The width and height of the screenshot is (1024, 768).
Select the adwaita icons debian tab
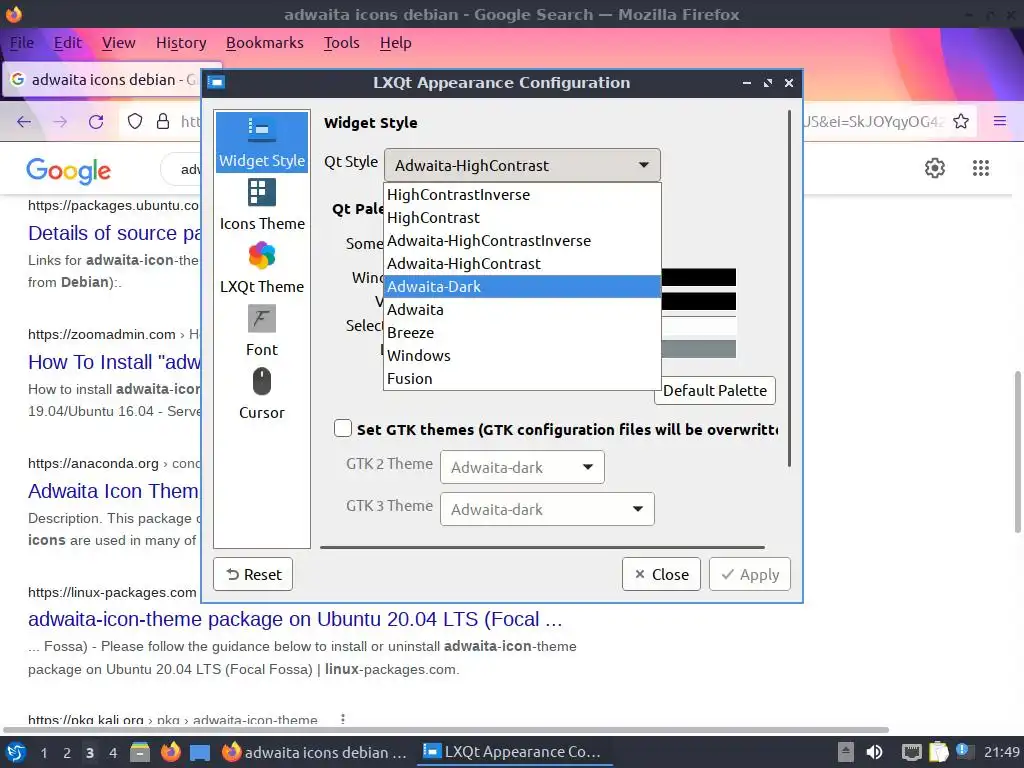pos(104,80)
